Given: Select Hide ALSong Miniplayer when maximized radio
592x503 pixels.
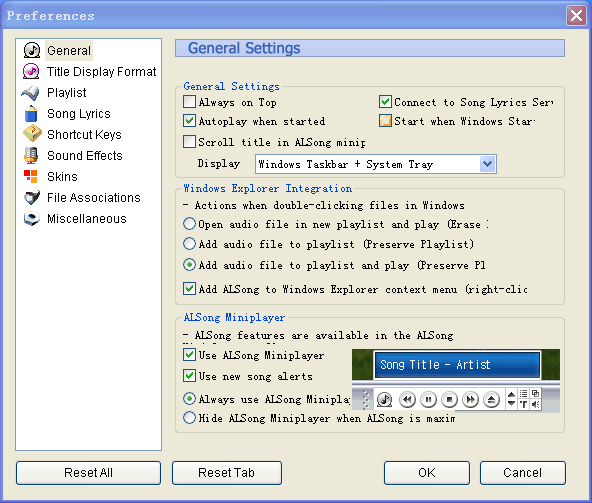Looking at the screenshot, I should tap(190, 418).
